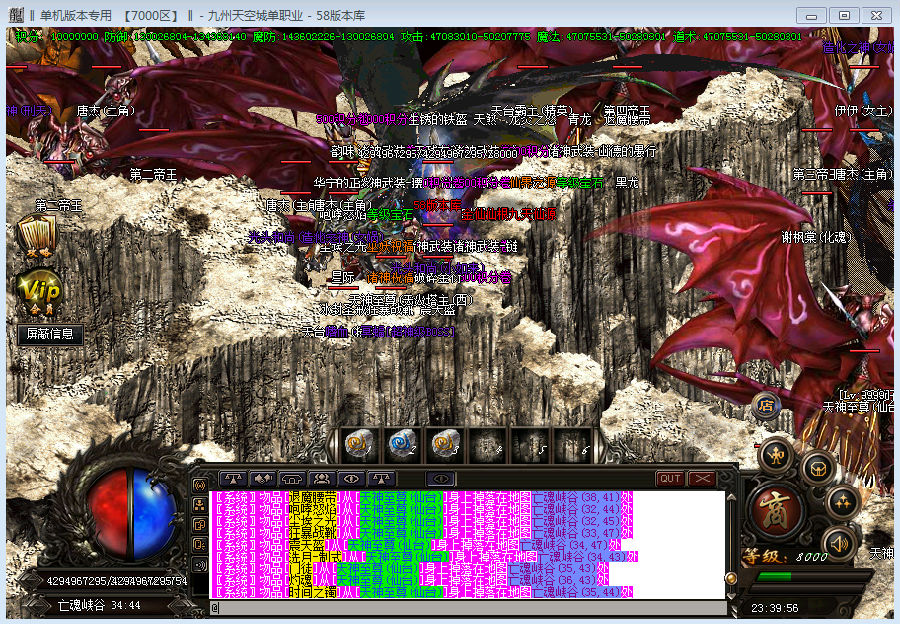
Task: Click the telephone icon in chat toolbar
Action: [x=292, y=478]
